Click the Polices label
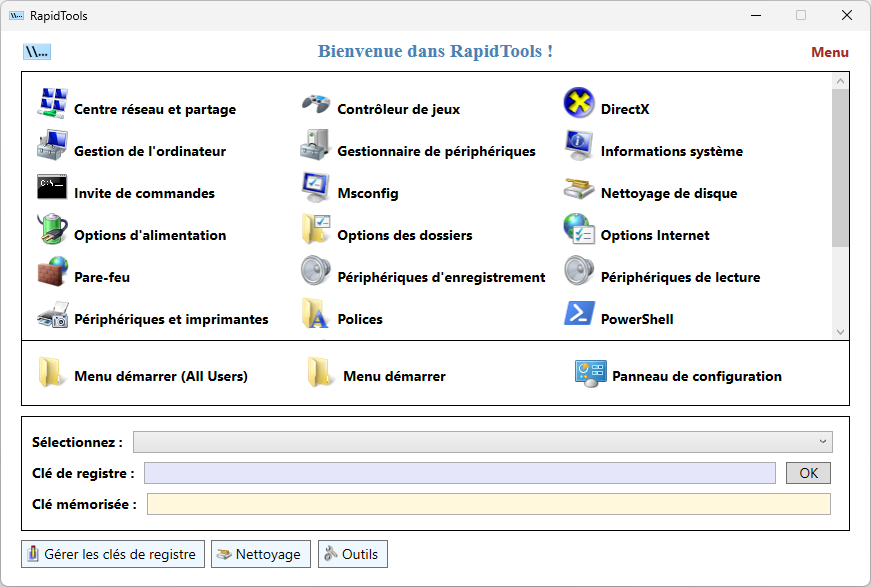871x587 pixels. coord(360,319)
